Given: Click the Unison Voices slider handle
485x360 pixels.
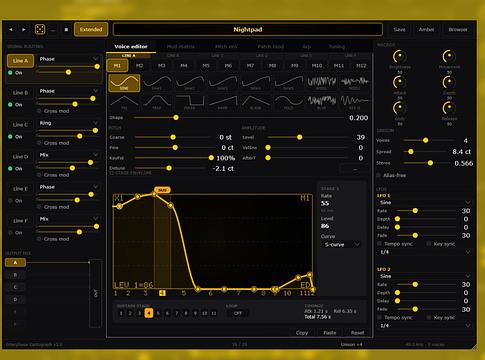Looking at the screenshot, I should (425, 140).
